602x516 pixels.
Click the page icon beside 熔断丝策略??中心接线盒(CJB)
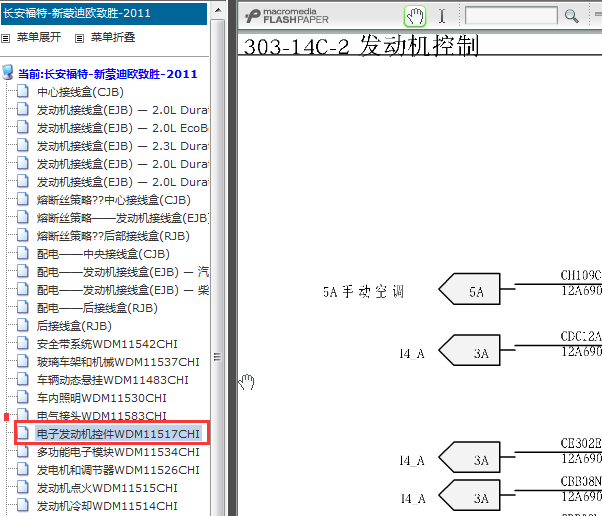tap(23, 199)
